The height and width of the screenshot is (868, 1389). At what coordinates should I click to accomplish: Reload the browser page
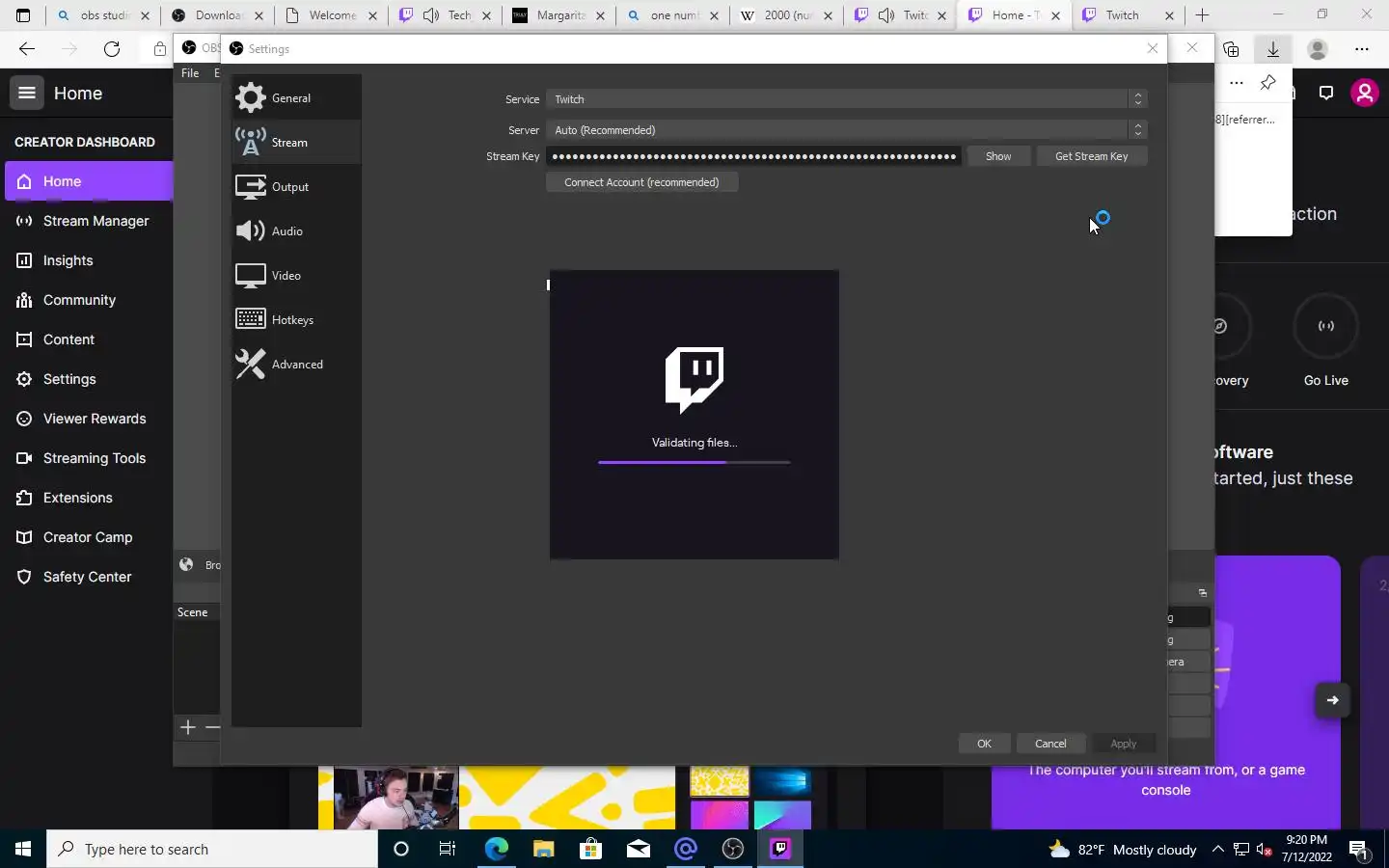[x=112, y=49]
